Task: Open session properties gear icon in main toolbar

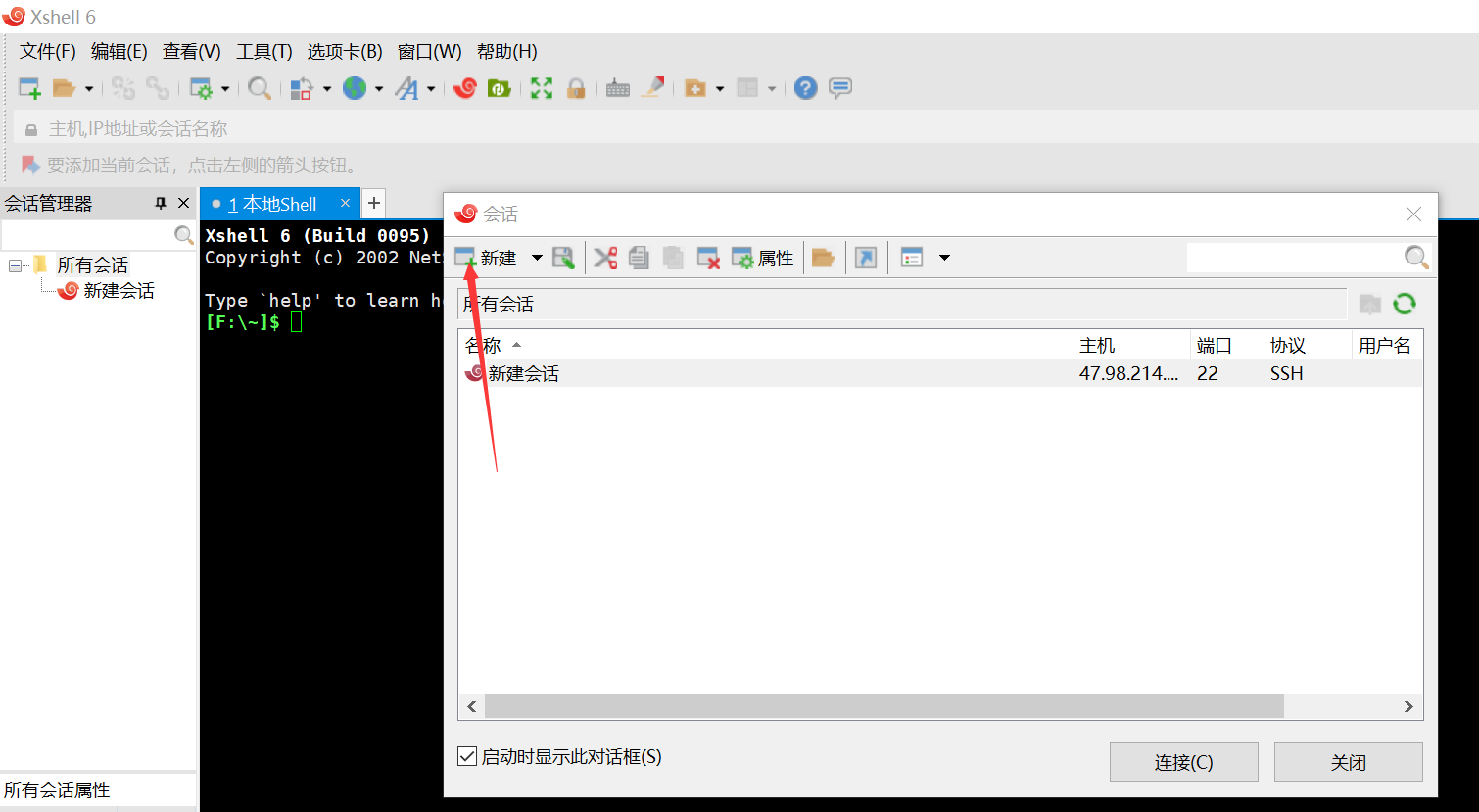Action: 201,88
